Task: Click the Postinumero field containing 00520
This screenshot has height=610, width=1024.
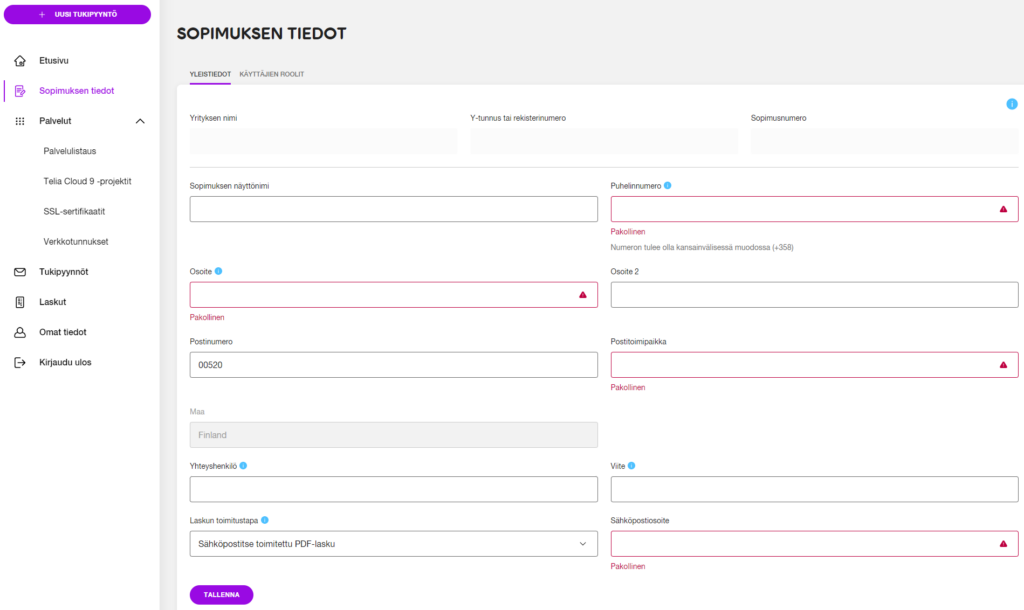Action: click(393, 364)
